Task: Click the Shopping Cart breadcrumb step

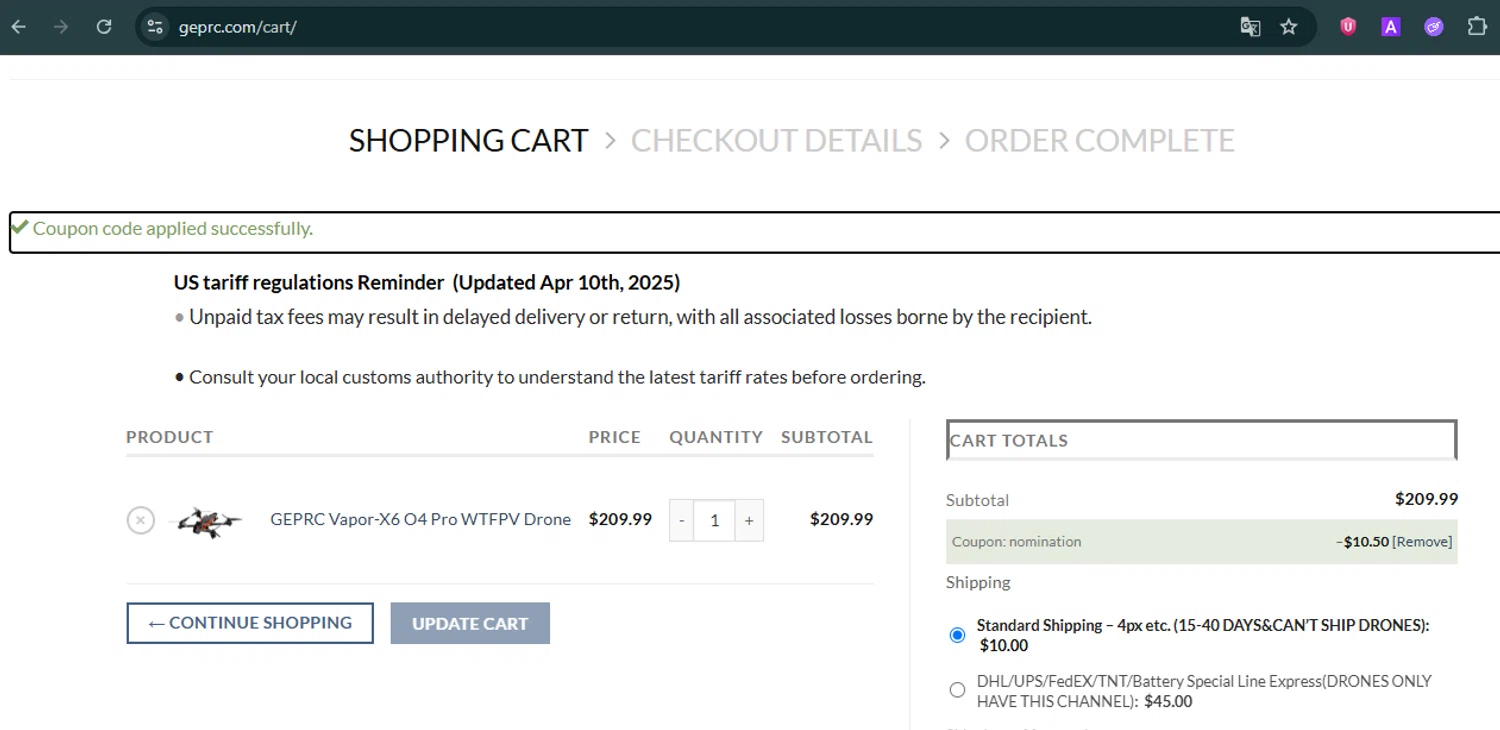Action: pyautogui.click(x=468, y=141)
